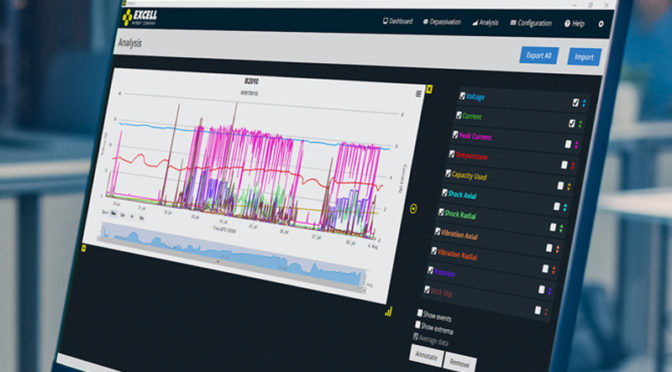
Task: Toggle the Current series checkbox
Action: [x=459, y=115]
